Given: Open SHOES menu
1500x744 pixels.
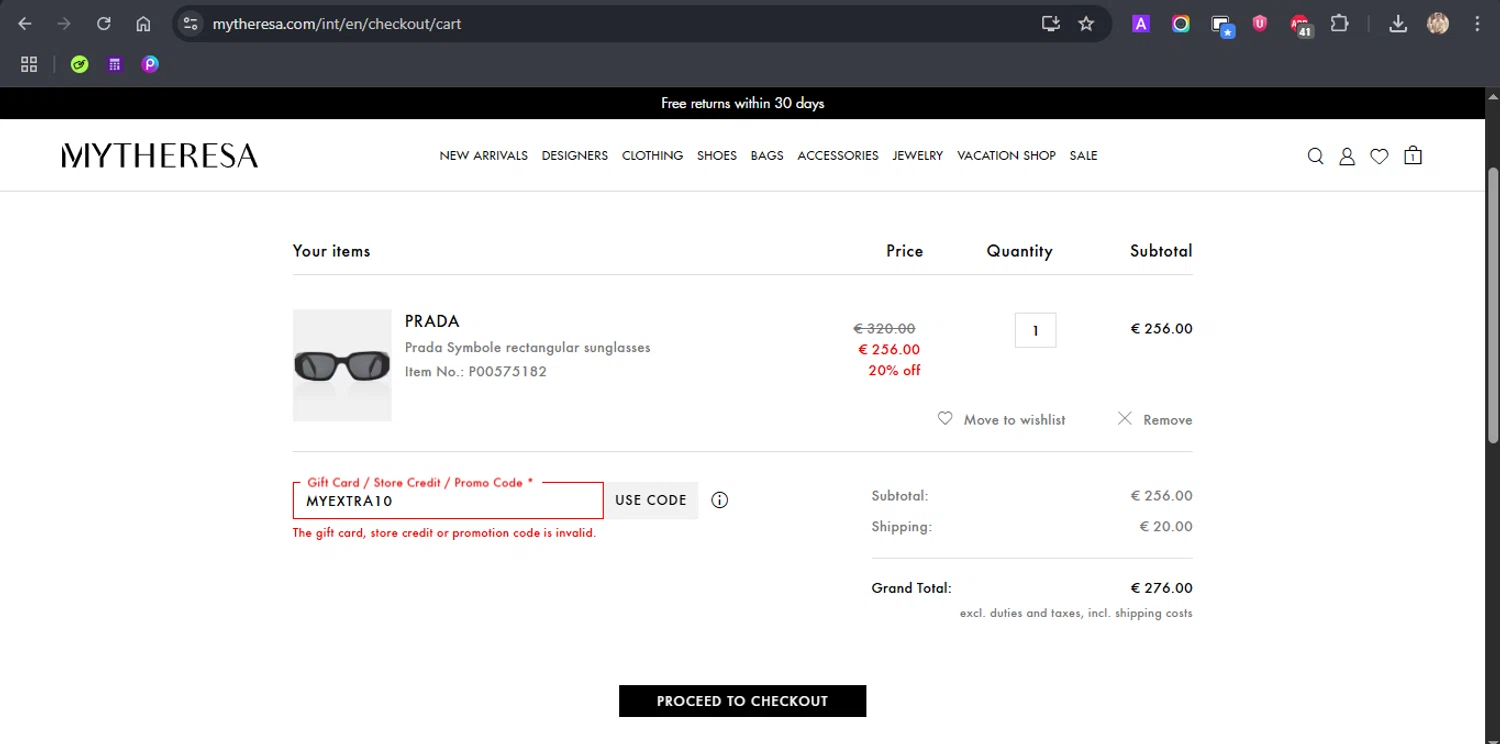Looking at the screenshot, I should coord(717,156).
